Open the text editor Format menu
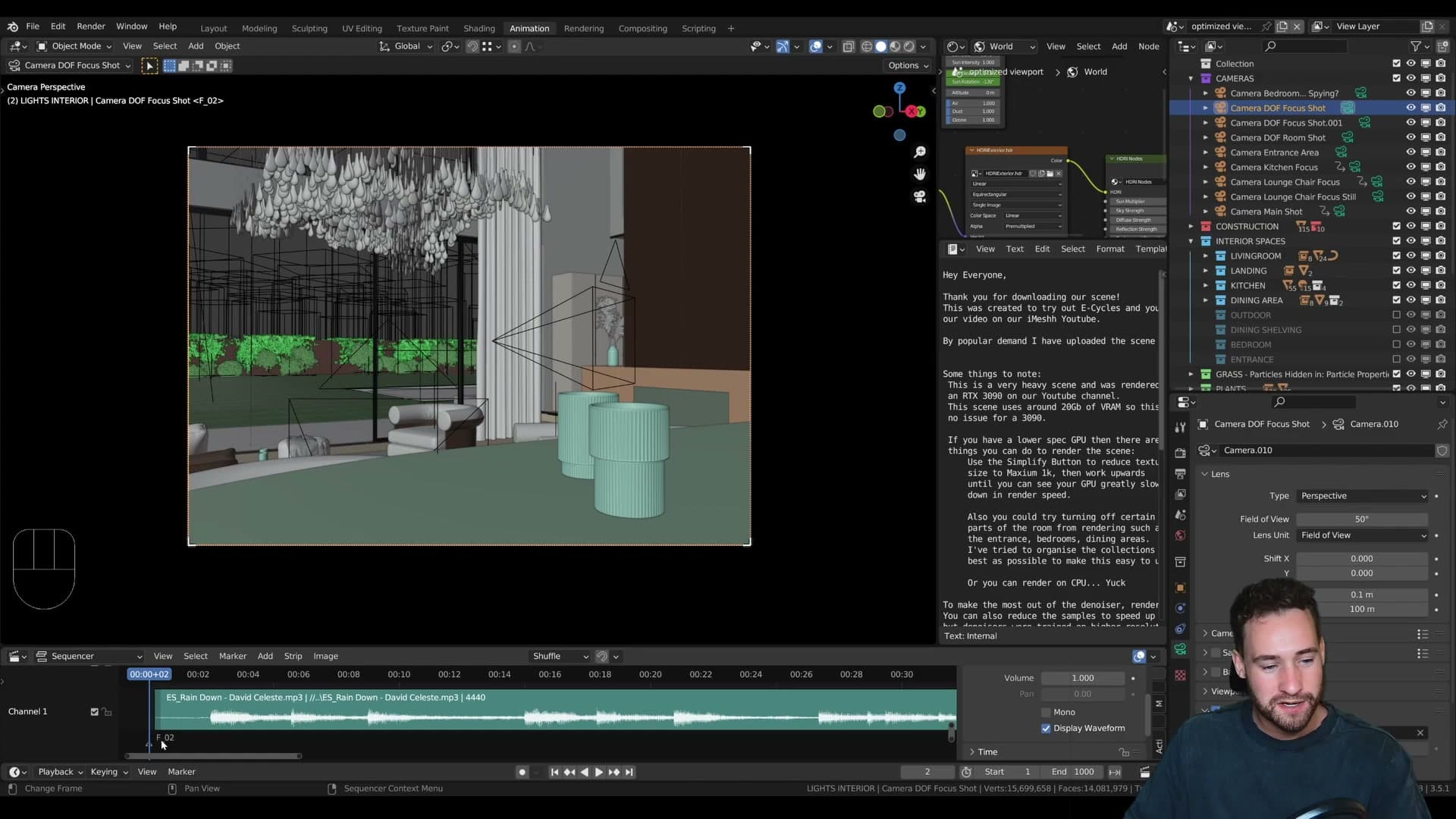 coord(1110,249)
